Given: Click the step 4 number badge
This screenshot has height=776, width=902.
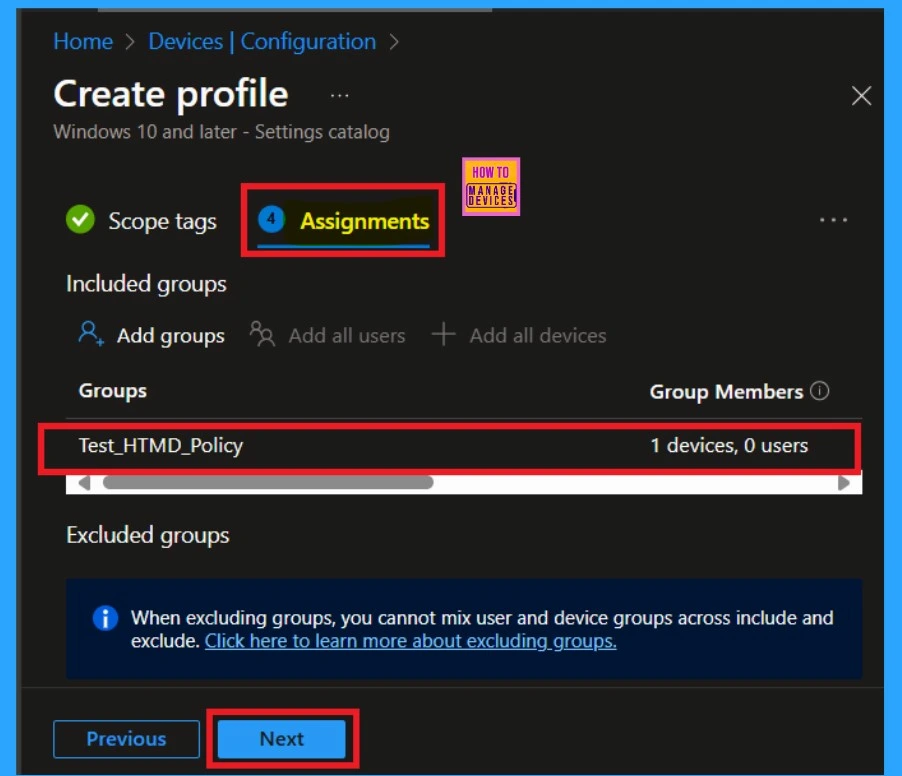Looking at the screenshot, I should (x=271, y=219).
